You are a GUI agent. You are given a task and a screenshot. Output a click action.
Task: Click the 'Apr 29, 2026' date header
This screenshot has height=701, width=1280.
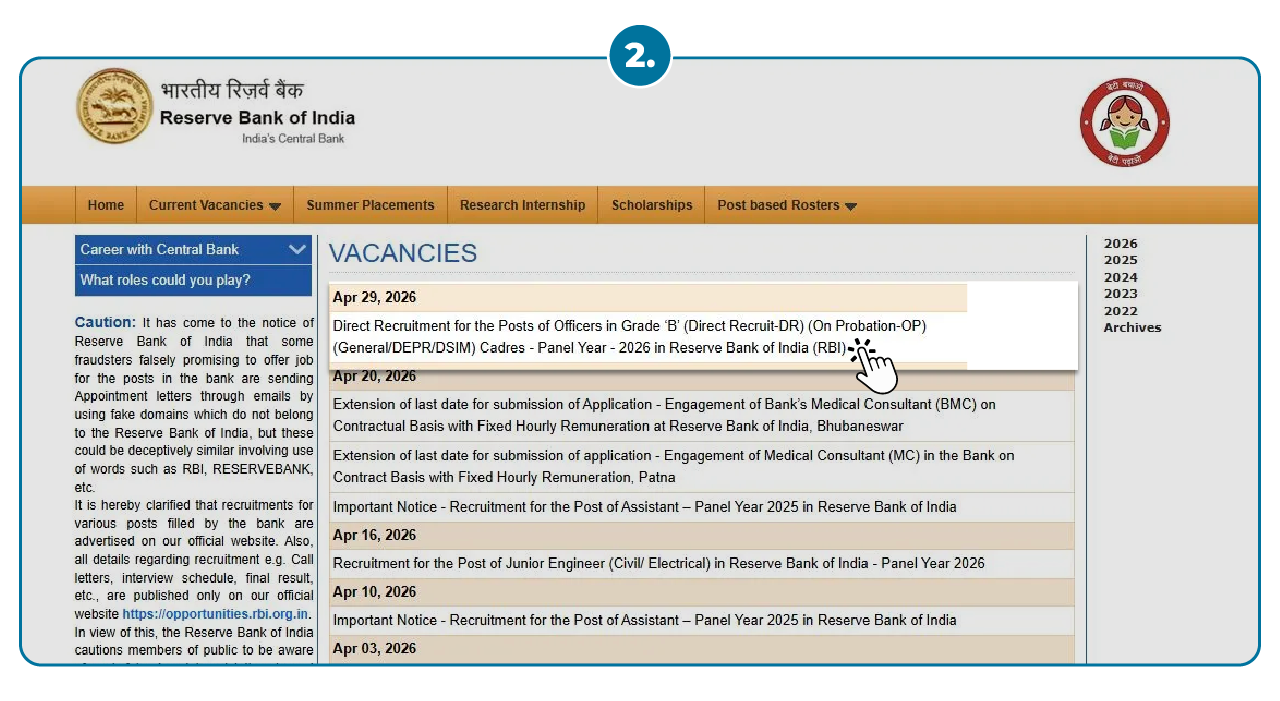click(374, 297)
